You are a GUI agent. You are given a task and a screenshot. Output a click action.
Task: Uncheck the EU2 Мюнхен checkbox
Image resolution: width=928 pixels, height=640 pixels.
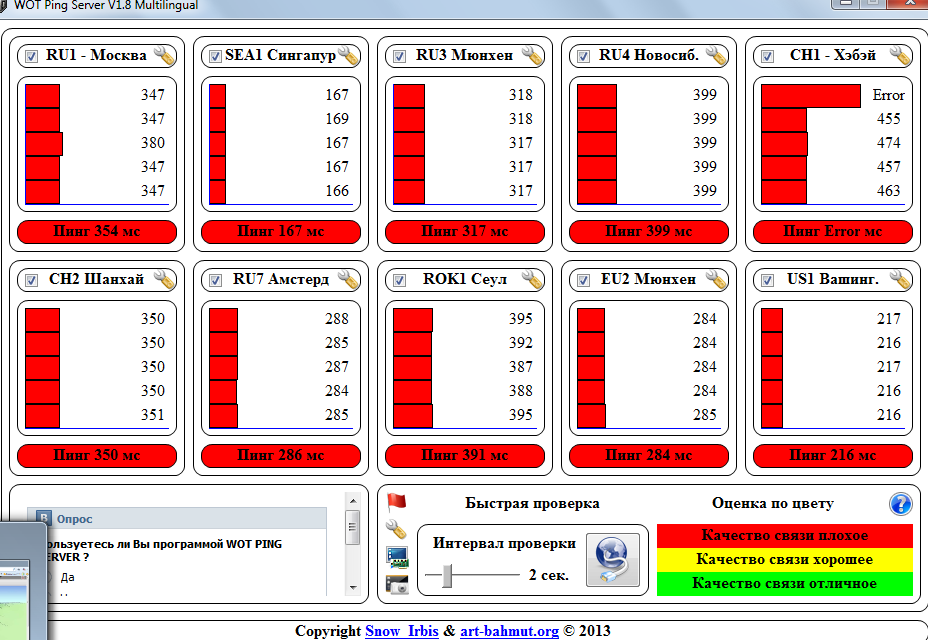click(584, 280)
